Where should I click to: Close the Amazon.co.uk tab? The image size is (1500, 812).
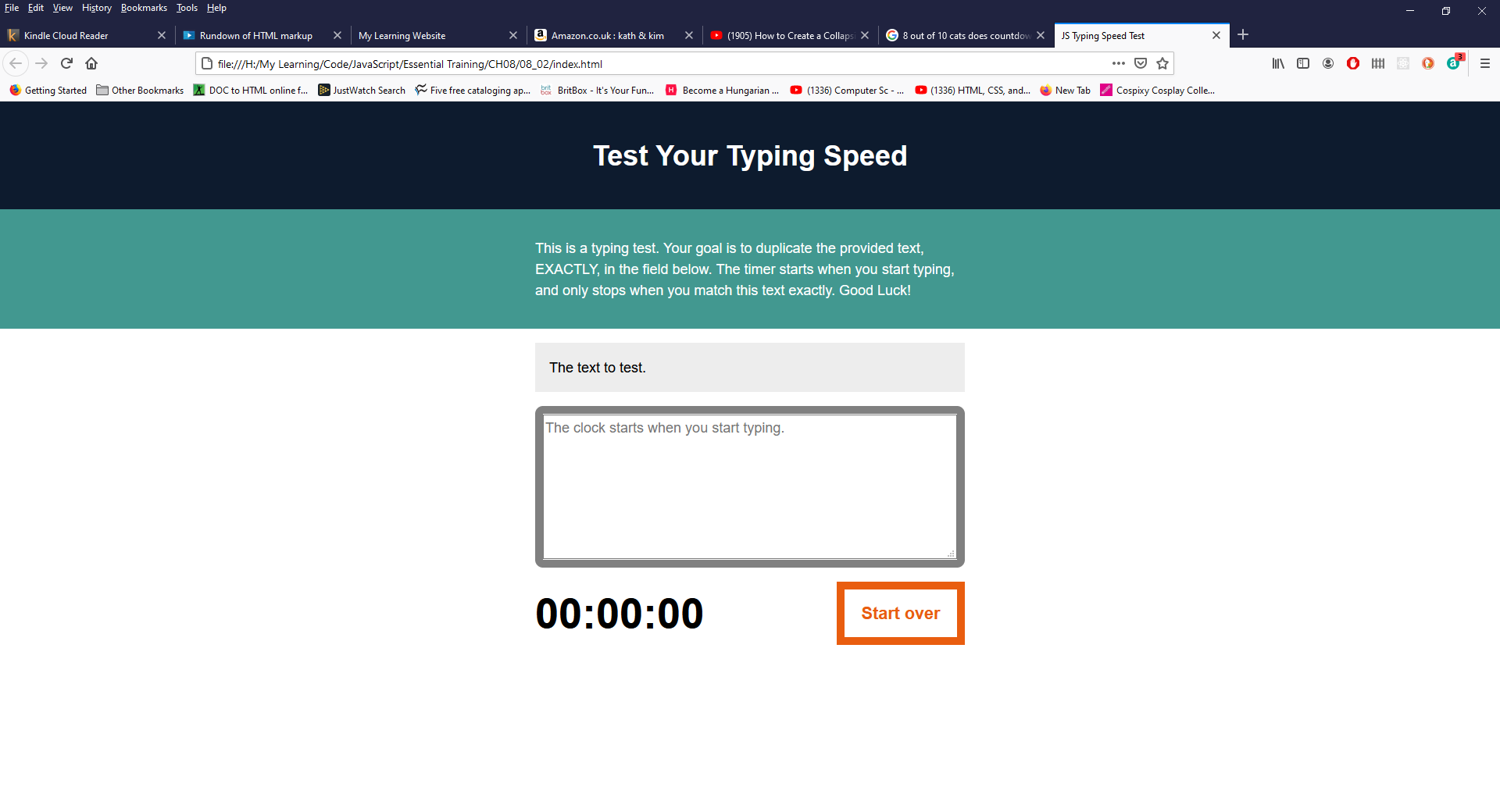point(689,35)
